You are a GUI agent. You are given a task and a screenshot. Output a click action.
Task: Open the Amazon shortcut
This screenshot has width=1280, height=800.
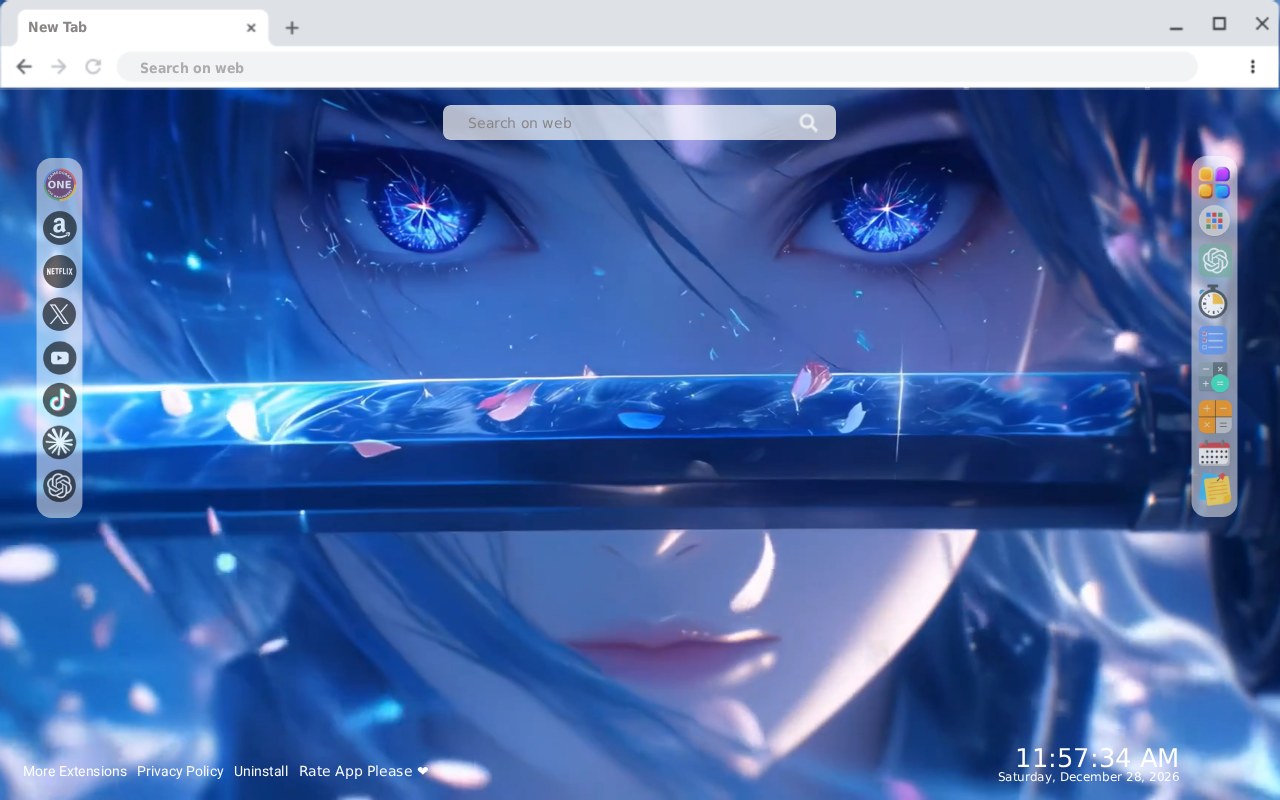pos(60,228)
